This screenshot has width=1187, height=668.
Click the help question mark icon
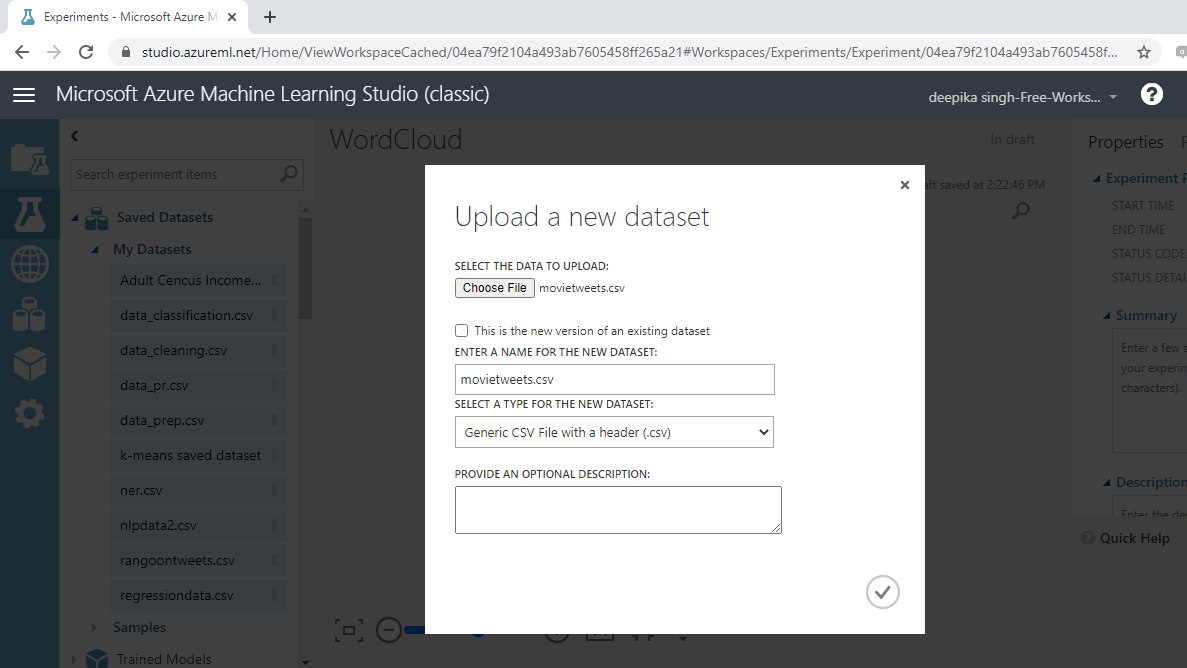pyautogui.click(x=1151, y=95)
